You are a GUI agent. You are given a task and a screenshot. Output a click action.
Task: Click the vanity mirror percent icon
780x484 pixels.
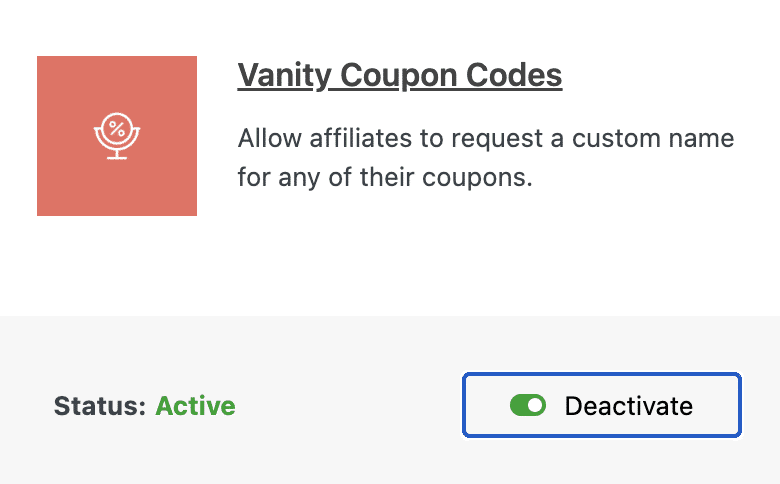point(117,136)
